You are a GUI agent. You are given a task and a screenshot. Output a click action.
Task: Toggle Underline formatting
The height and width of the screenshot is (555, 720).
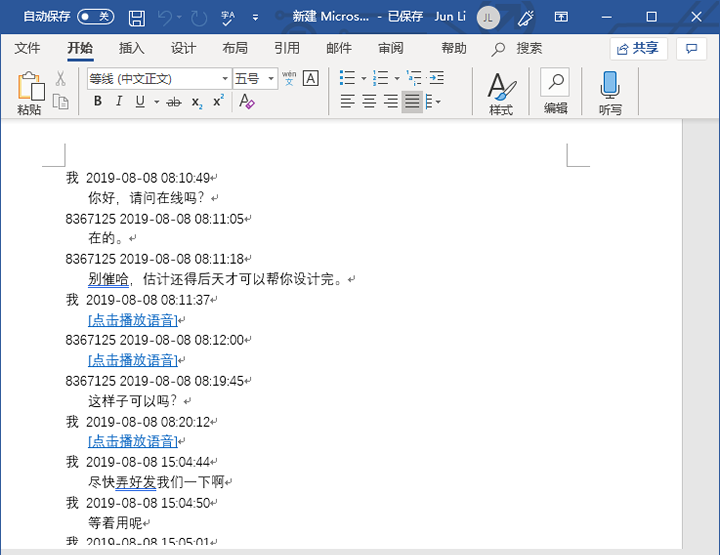(x=140, y=101)
